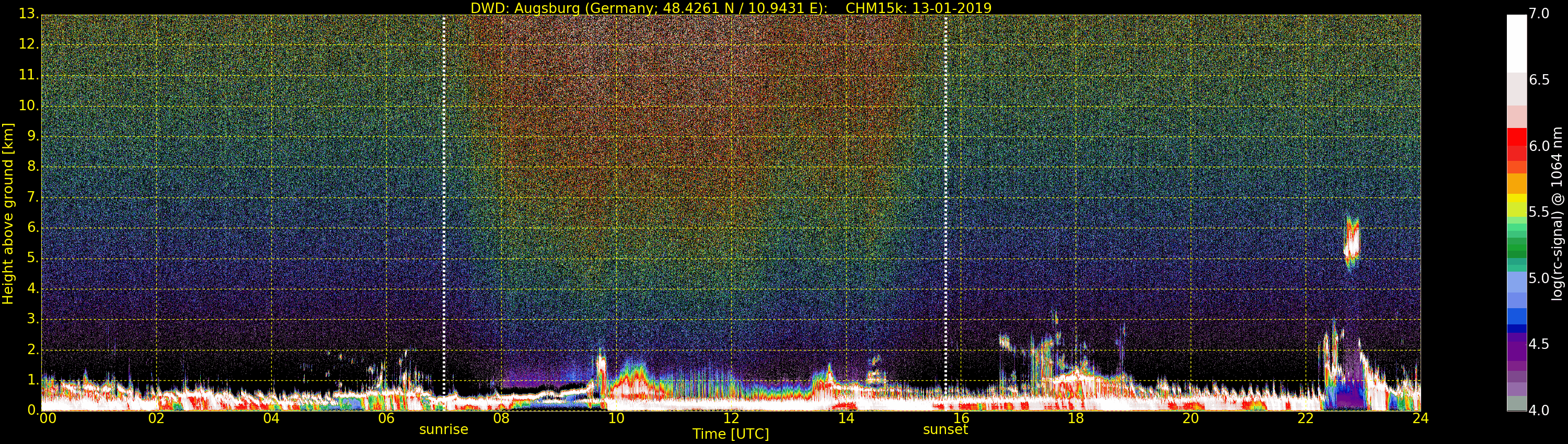Image resolution: width=1568 pixels, height=444 pixels.
Task: Click the '6.5' colorbar tick value
Action: pos(1539,80)
